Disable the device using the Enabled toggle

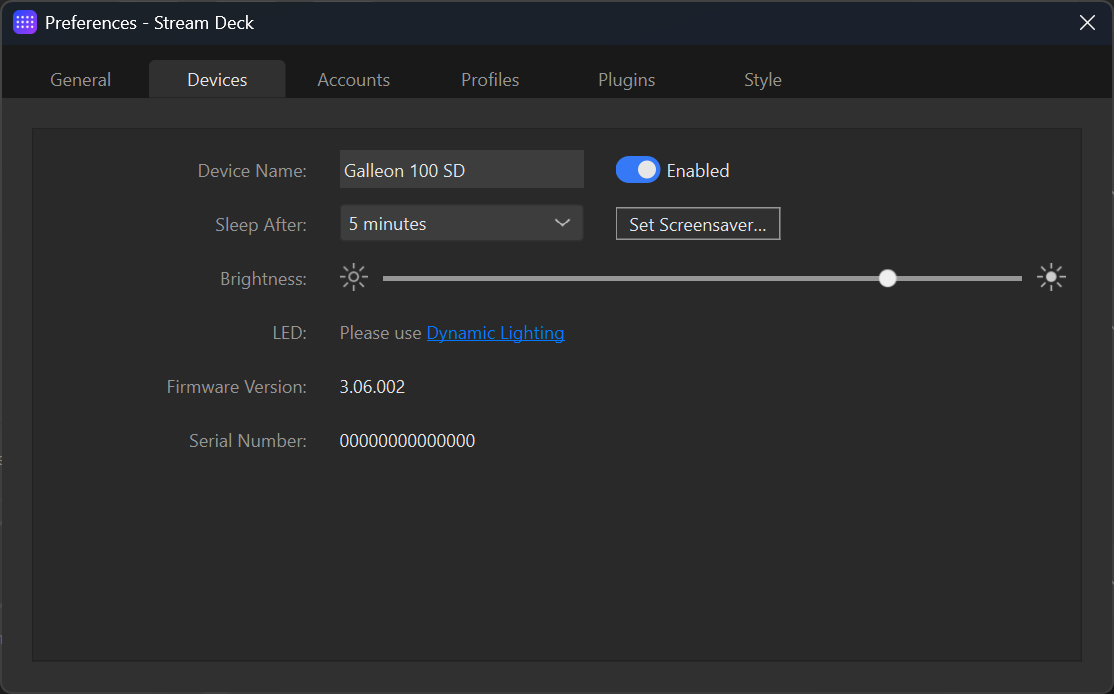[637, 170]
